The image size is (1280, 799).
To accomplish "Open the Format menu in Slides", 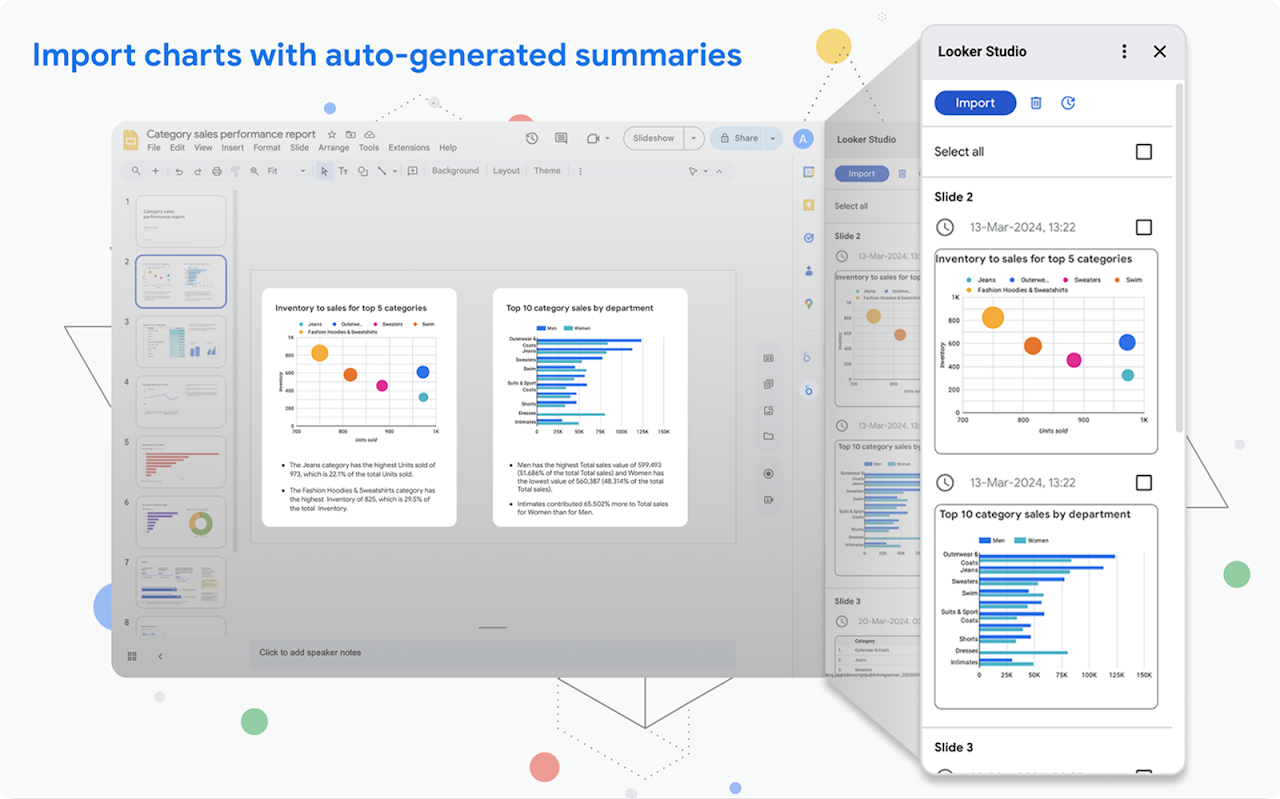I will tap(267, 148).
